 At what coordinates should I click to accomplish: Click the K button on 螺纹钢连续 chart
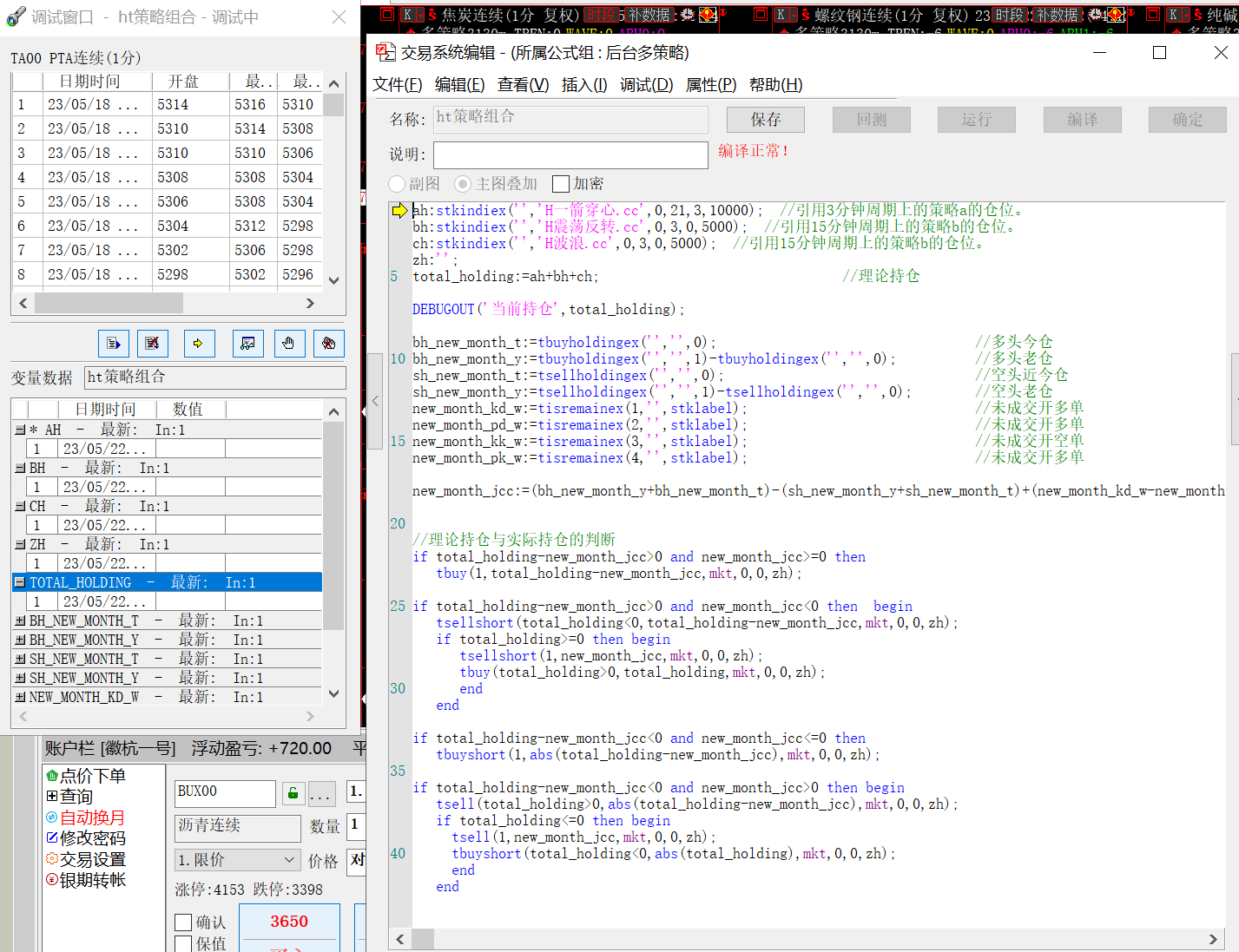(781, 15)
